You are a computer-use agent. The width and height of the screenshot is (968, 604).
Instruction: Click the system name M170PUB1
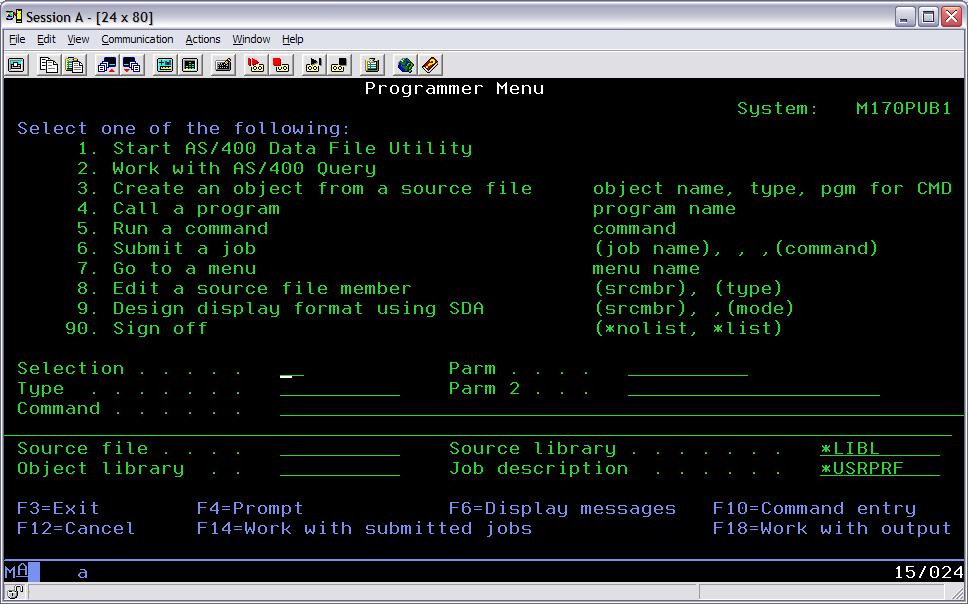pyautogui.click(x=904, y=109)
